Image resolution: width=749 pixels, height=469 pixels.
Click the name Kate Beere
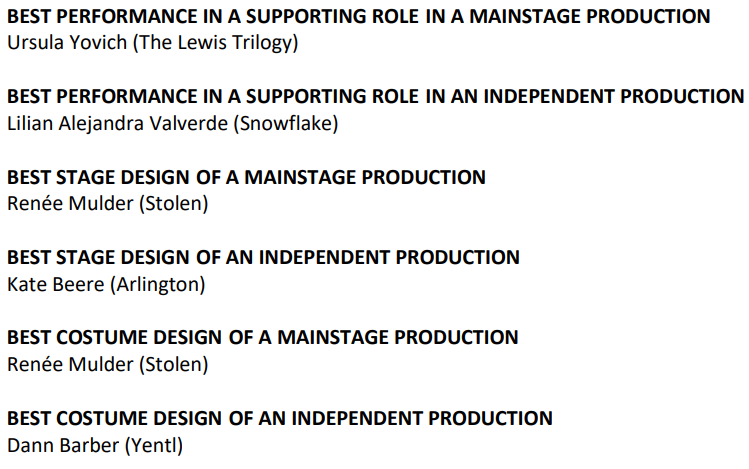(56, 285)
